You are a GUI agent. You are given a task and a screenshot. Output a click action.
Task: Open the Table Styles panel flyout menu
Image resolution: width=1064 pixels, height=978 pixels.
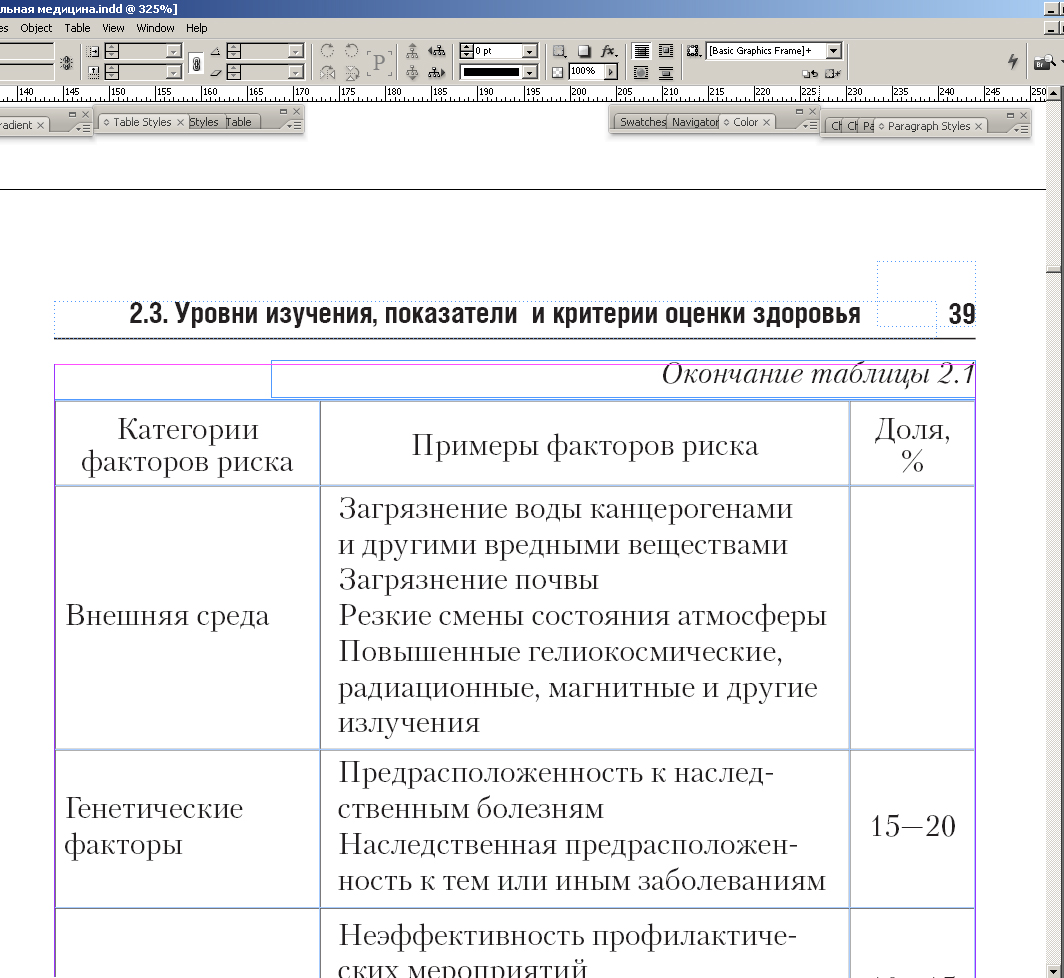pyautogui.click(x=293, y=126)
